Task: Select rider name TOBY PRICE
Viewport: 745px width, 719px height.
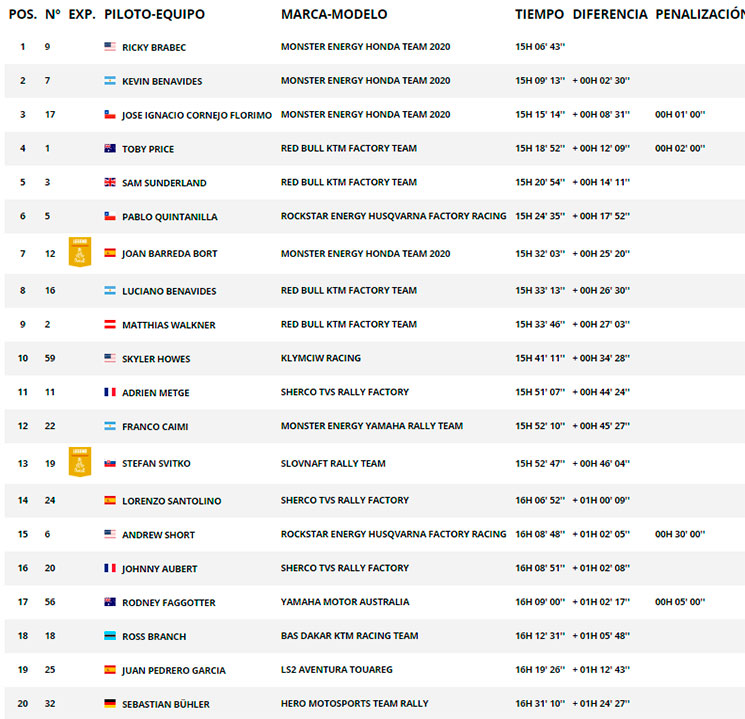Action: pos(148,149)
